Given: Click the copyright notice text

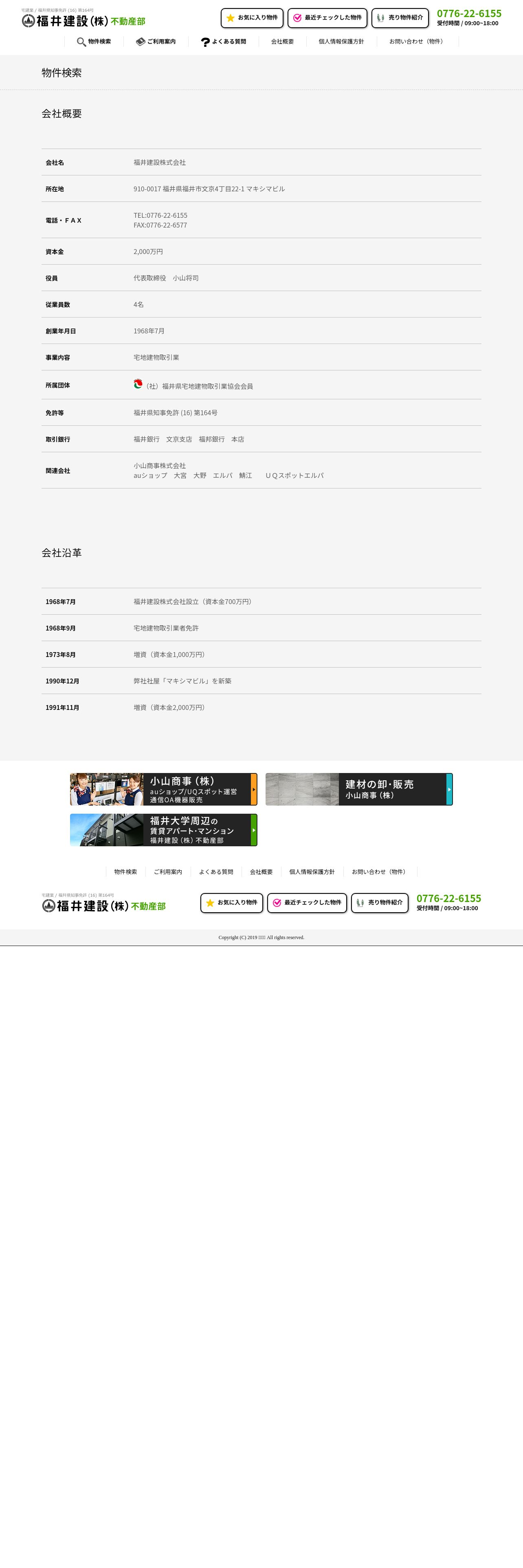Looking at the screenshot, I should 261,937.
